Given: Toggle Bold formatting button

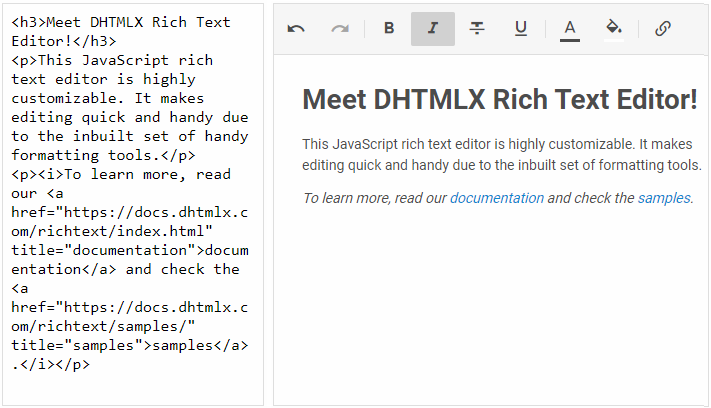Looking at the screenshot, I should [389, 29].
